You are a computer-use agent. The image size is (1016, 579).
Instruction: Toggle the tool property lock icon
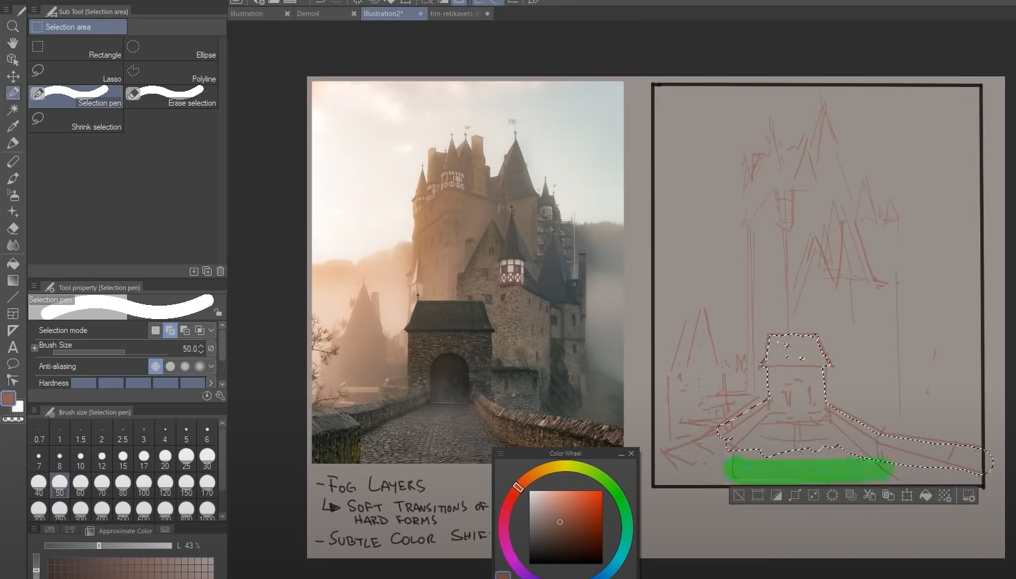tap(218, 313)
